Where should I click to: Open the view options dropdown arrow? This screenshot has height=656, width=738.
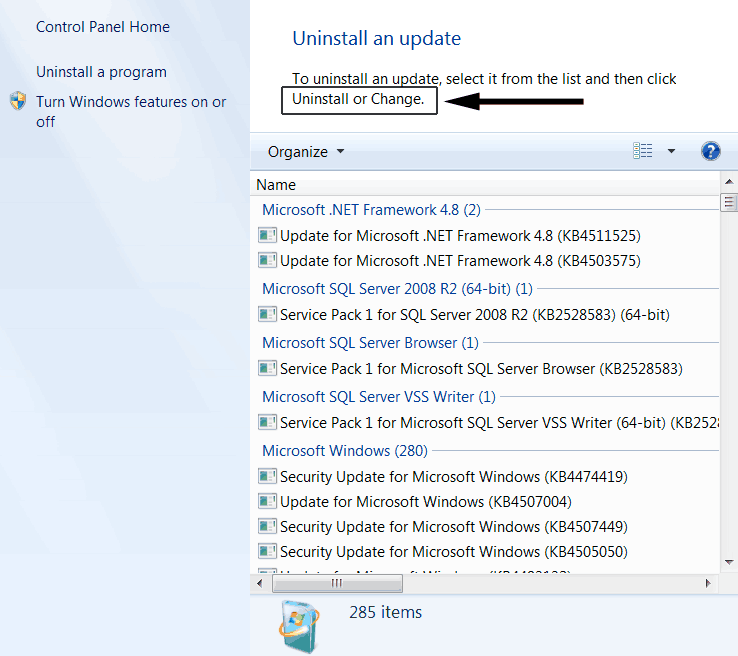pyautogui.click(x=671, y=151)
